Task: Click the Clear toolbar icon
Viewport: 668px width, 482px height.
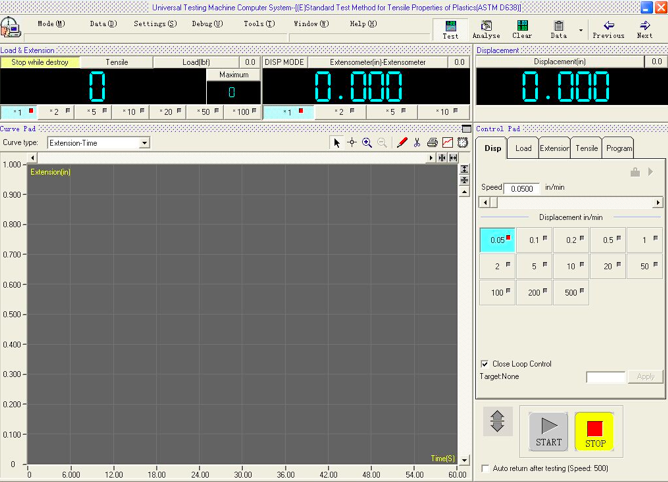Action: coord(522,27)
